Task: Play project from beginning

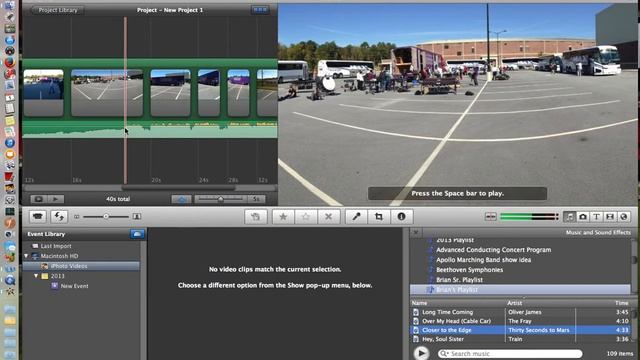Action: click(56, 199)
